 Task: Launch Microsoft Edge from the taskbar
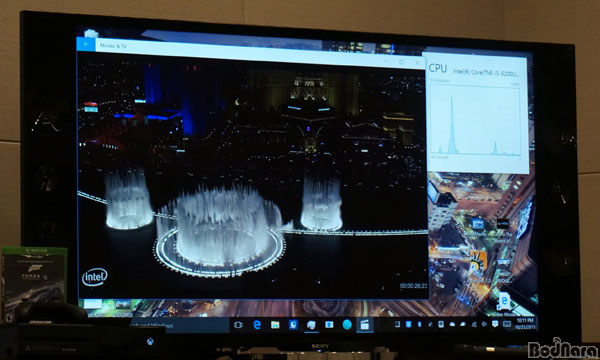[257, 325]
